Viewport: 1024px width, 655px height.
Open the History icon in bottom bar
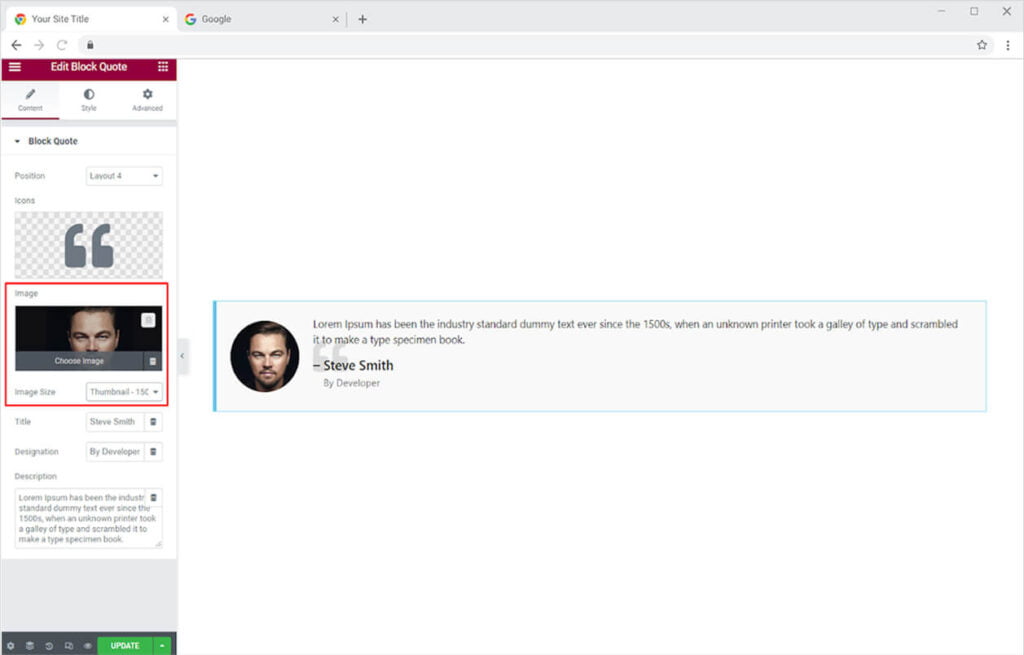click(x=49, y=646)
